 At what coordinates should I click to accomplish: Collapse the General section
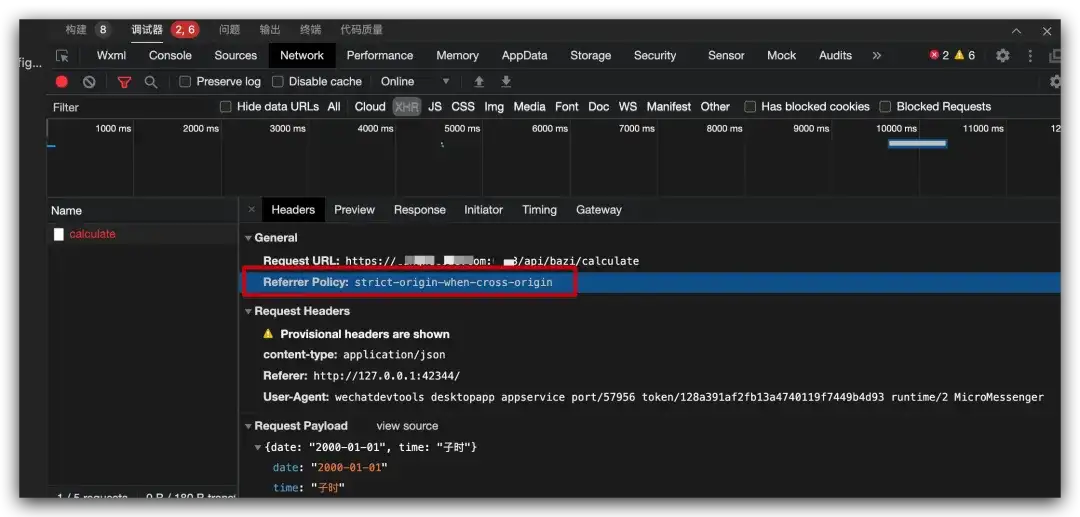(248, 238)
